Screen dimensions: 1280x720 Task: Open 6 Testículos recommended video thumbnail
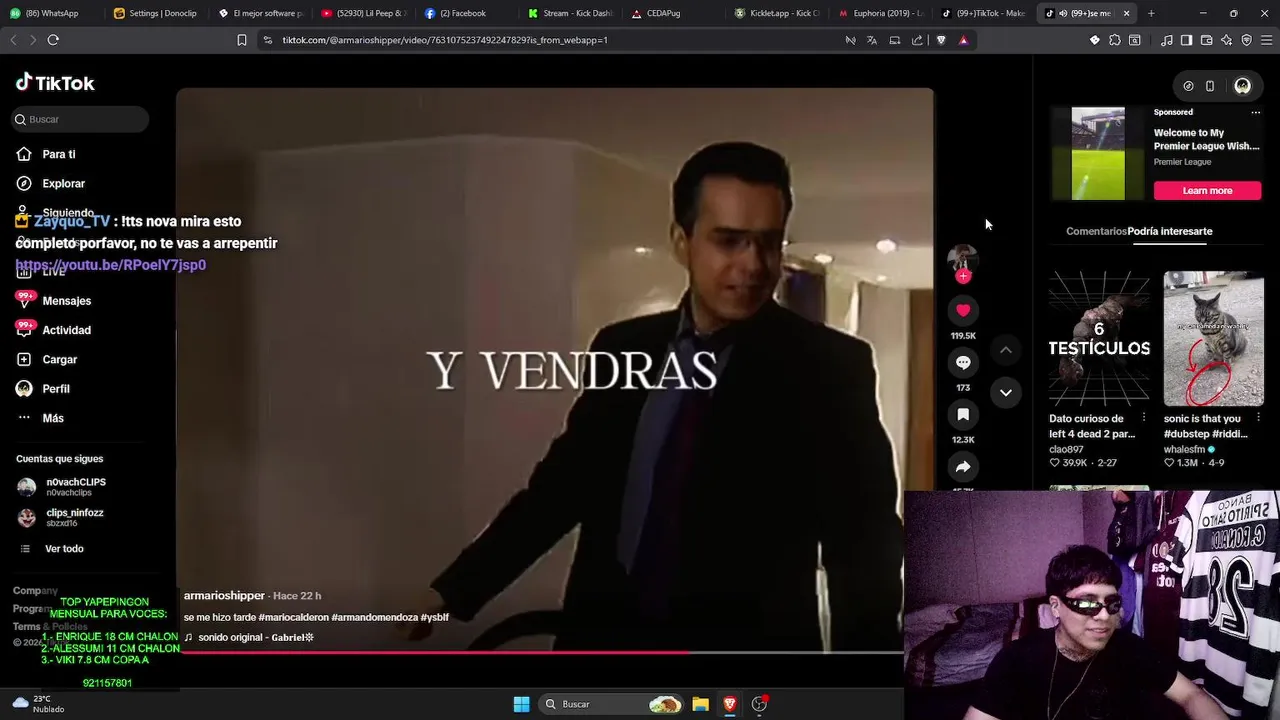point(1099,338)
